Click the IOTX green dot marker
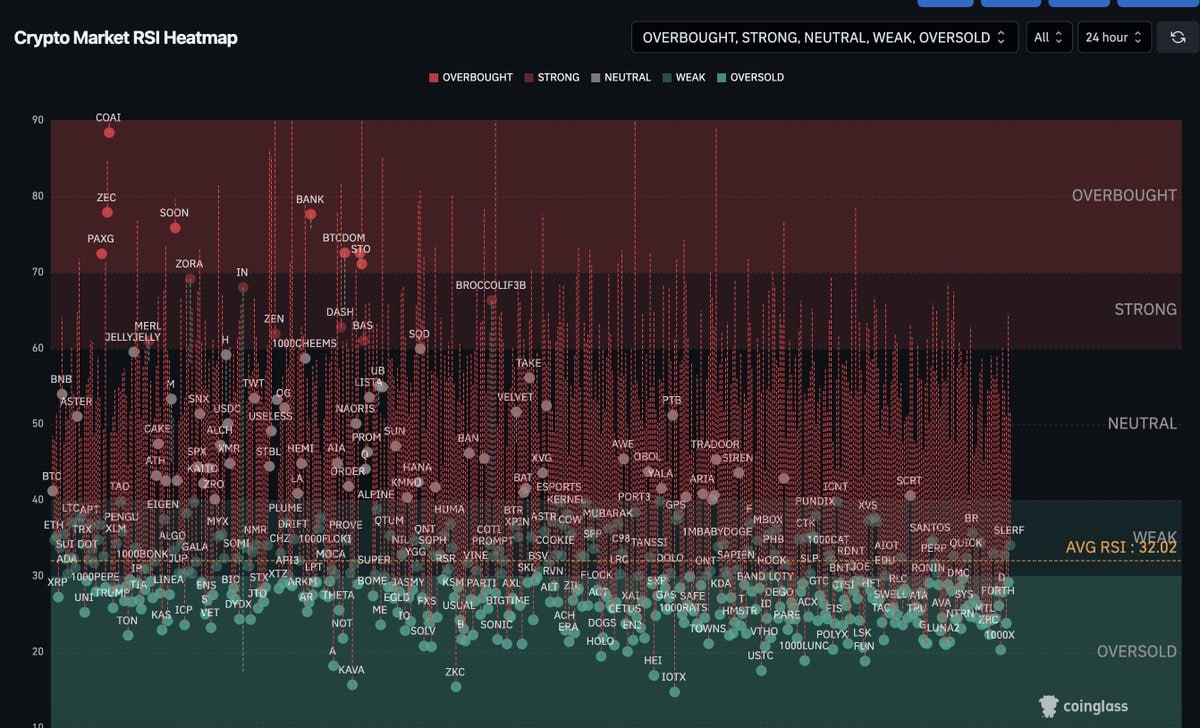The height and width of the screenshot is (728, 1200). point(674,691)
